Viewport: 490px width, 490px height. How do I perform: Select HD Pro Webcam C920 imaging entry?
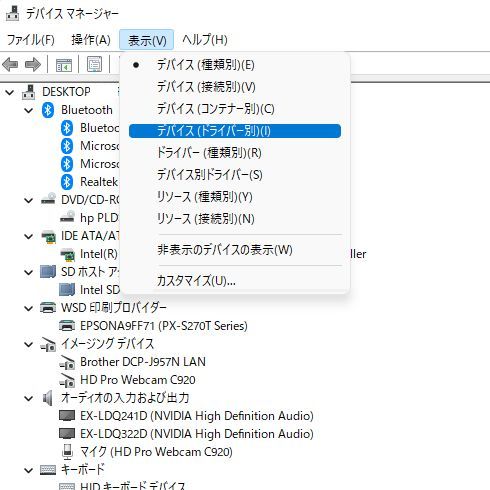point(138,380)
